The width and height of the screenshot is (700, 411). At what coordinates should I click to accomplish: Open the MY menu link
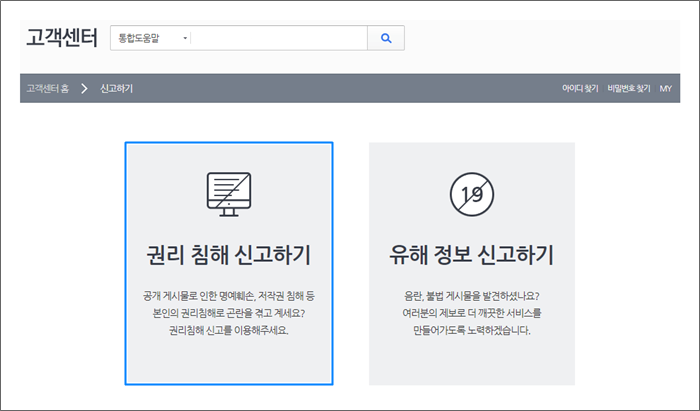(666, 88)
